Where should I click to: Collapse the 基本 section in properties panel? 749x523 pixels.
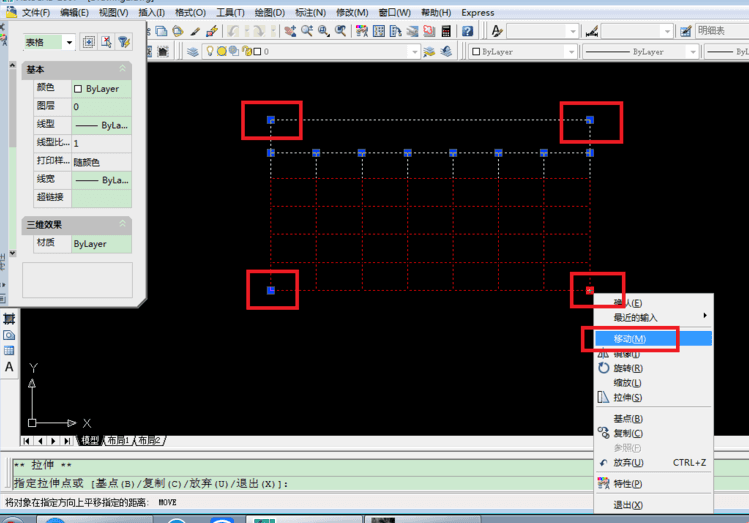point(122,69)
